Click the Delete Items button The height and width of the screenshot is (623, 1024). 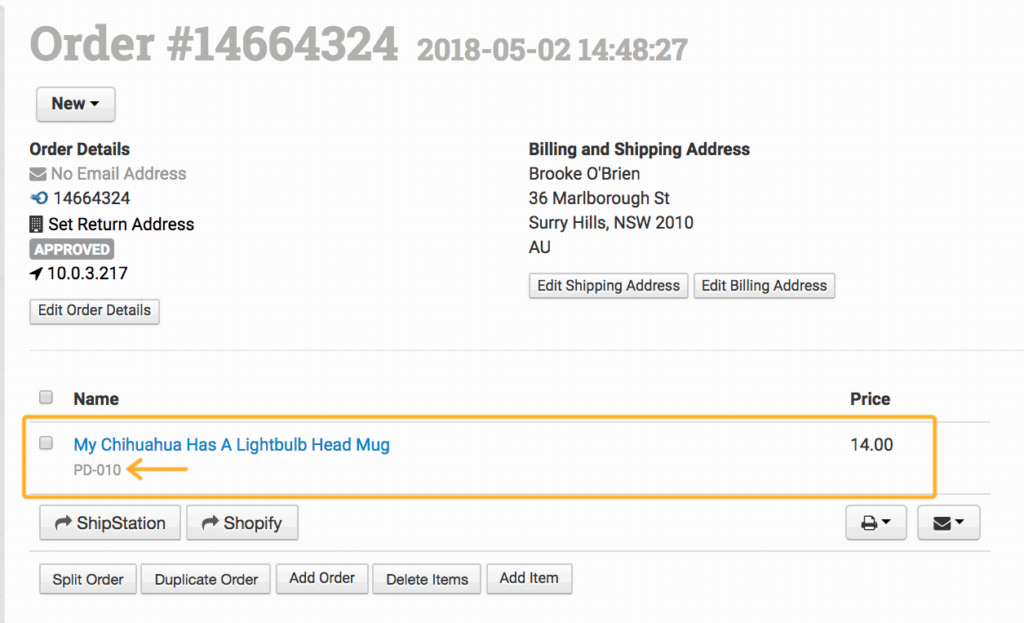pos(427,579)
